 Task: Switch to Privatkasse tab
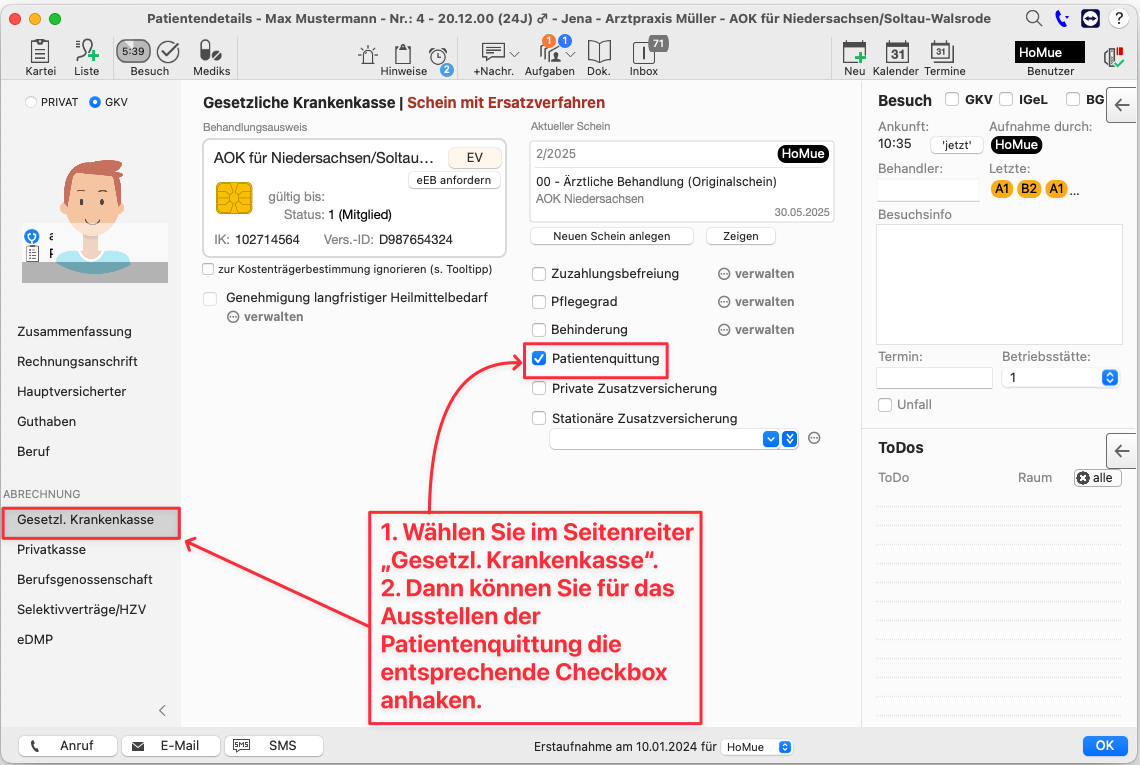point(52,550)
